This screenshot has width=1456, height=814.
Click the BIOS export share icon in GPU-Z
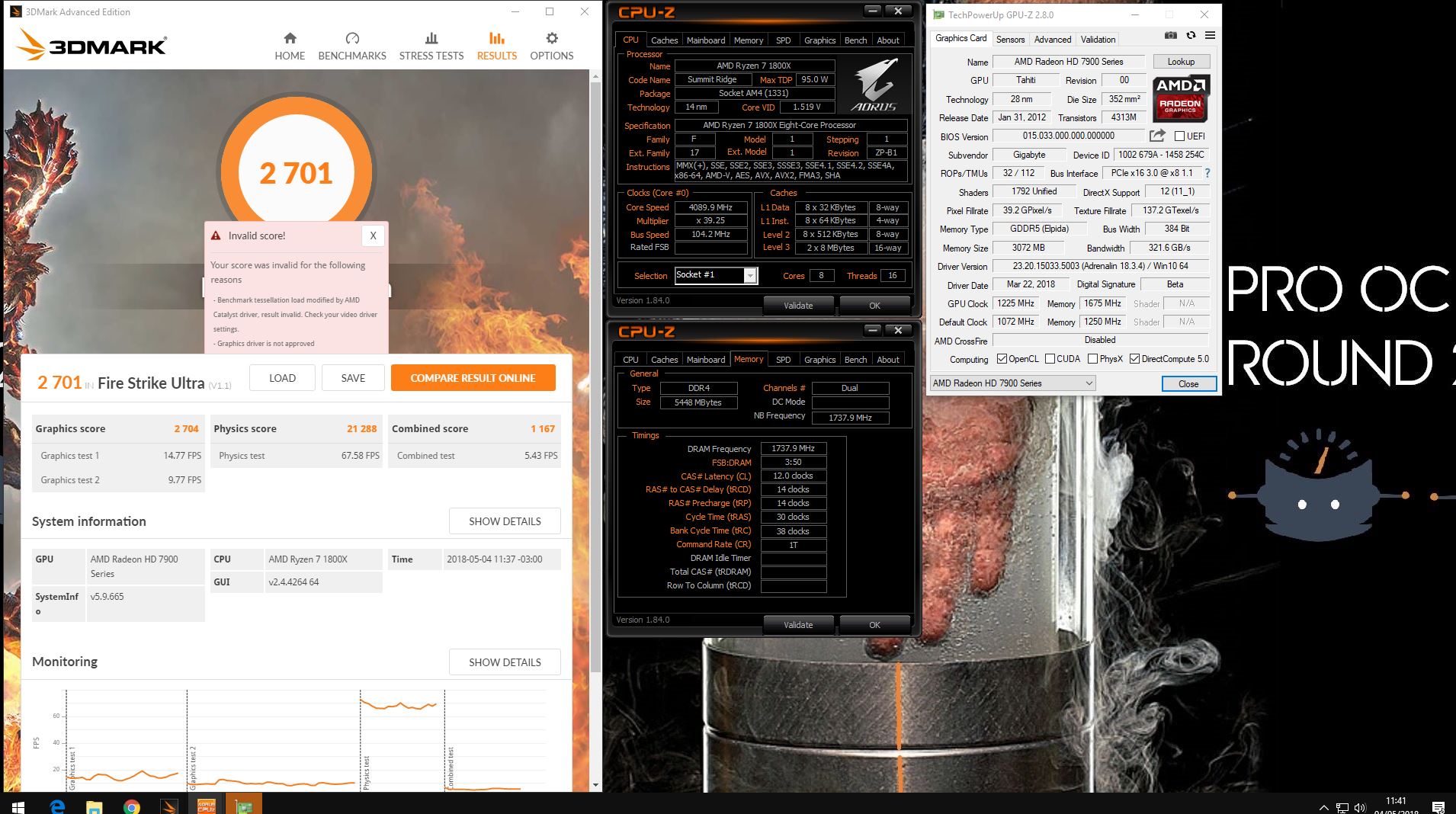click(1157, 136)
